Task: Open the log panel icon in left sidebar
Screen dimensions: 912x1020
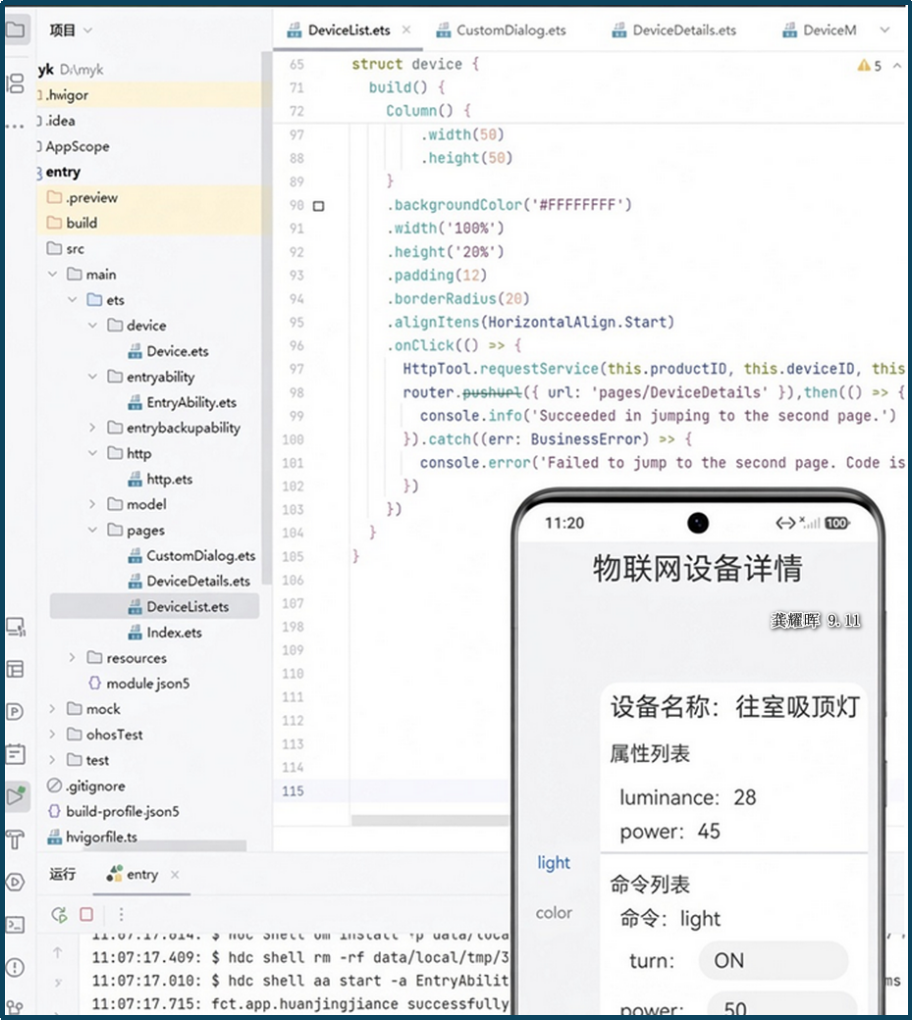Action: tap(16, 754)
